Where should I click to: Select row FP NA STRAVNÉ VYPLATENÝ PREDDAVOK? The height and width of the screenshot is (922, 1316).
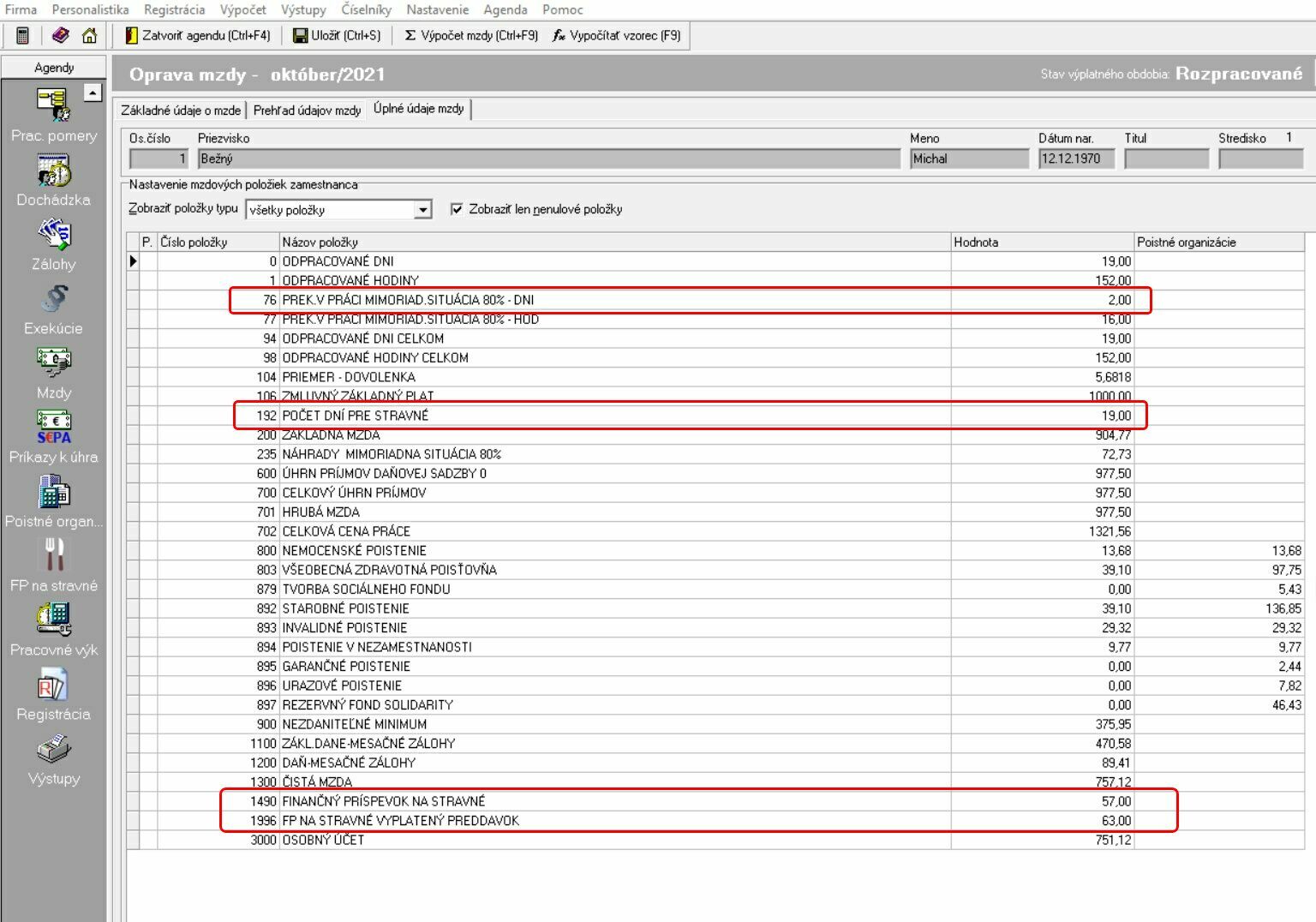715,820
